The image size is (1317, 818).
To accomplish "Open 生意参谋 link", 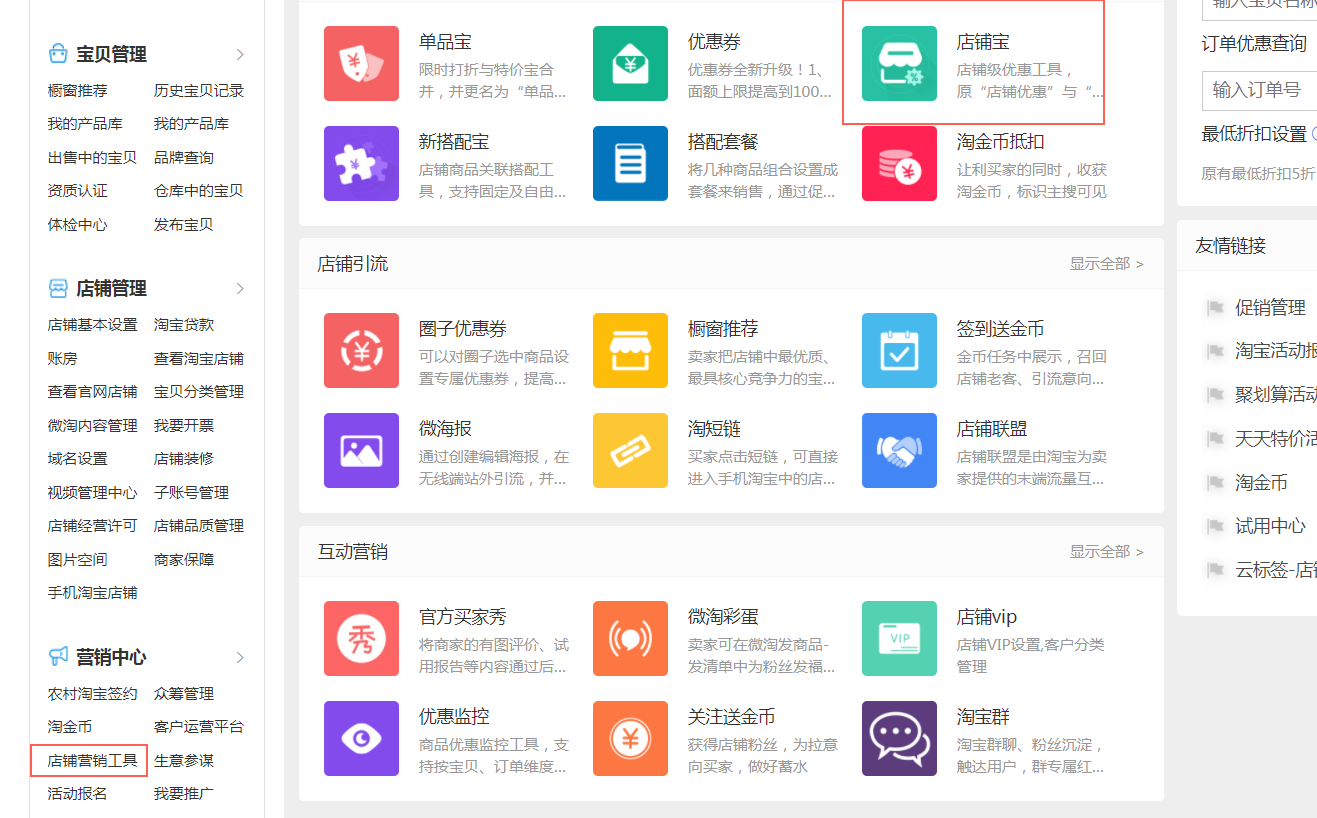I will pyautogui.click(x=184, y=761).
